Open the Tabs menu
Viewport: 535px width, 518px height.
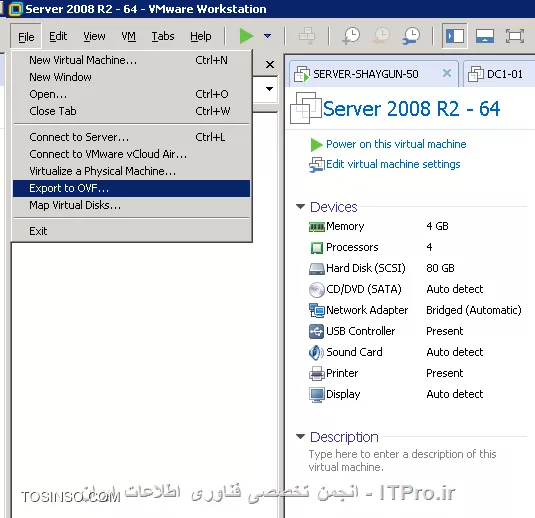[163, 36]
